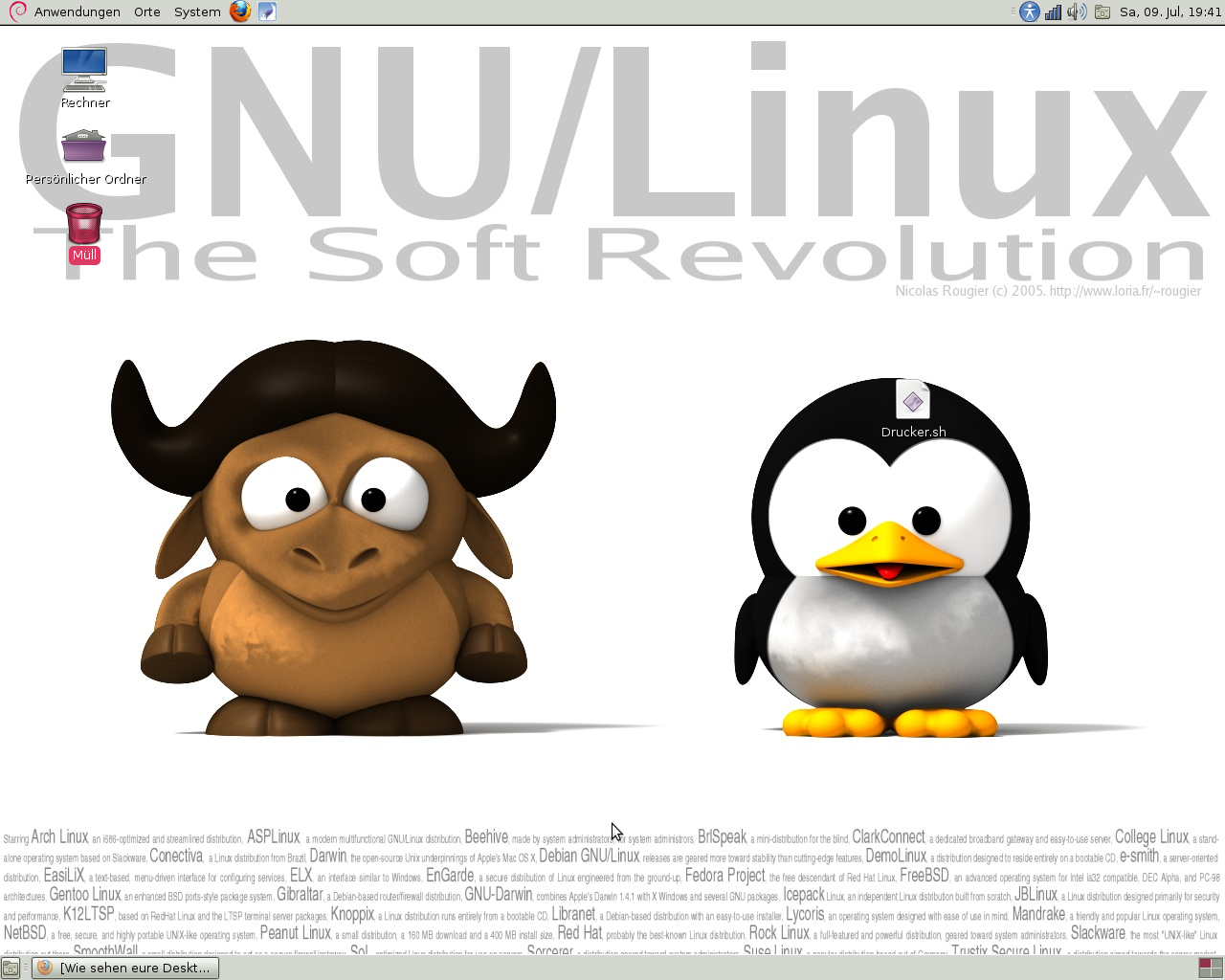Open the accessibility icon in the top panel
The width and height of the screenshot is (1225, 980).
click(1030, 11)
